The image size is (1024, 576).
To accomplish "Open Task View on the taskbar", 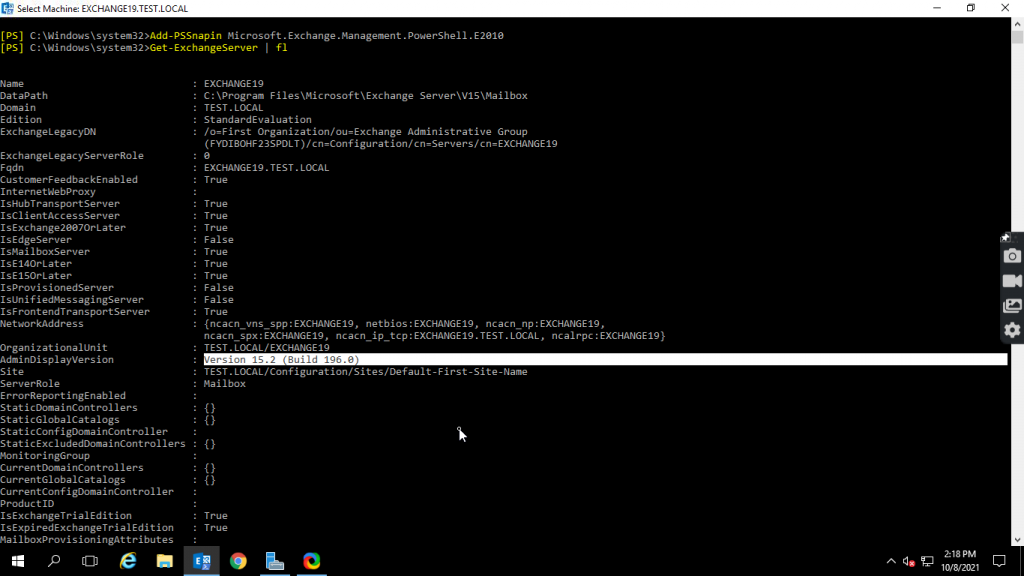I will 90,561.
